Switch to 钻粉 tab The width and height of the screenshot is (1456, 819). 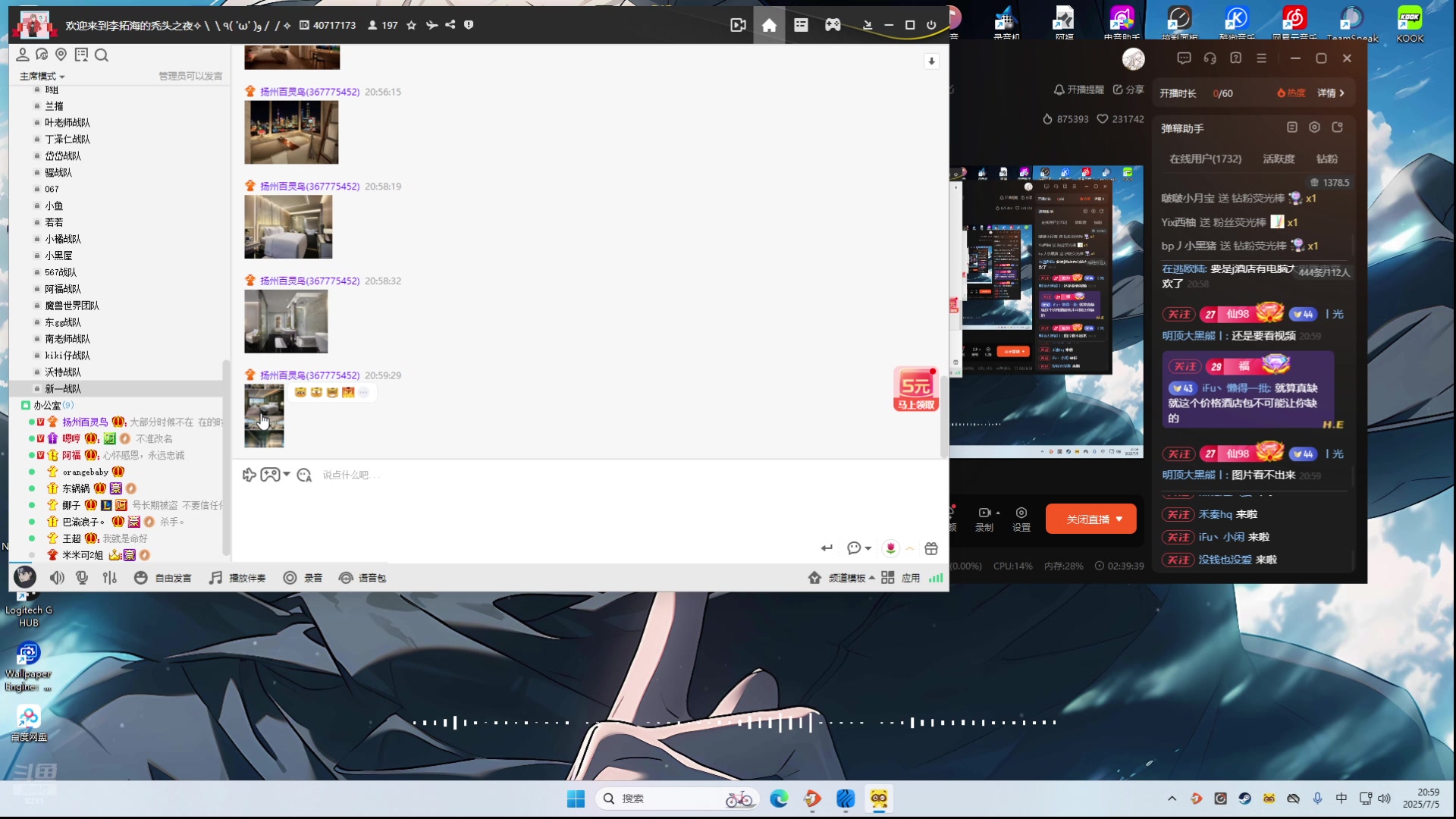pyautogui.click(x=1327, y=158)
